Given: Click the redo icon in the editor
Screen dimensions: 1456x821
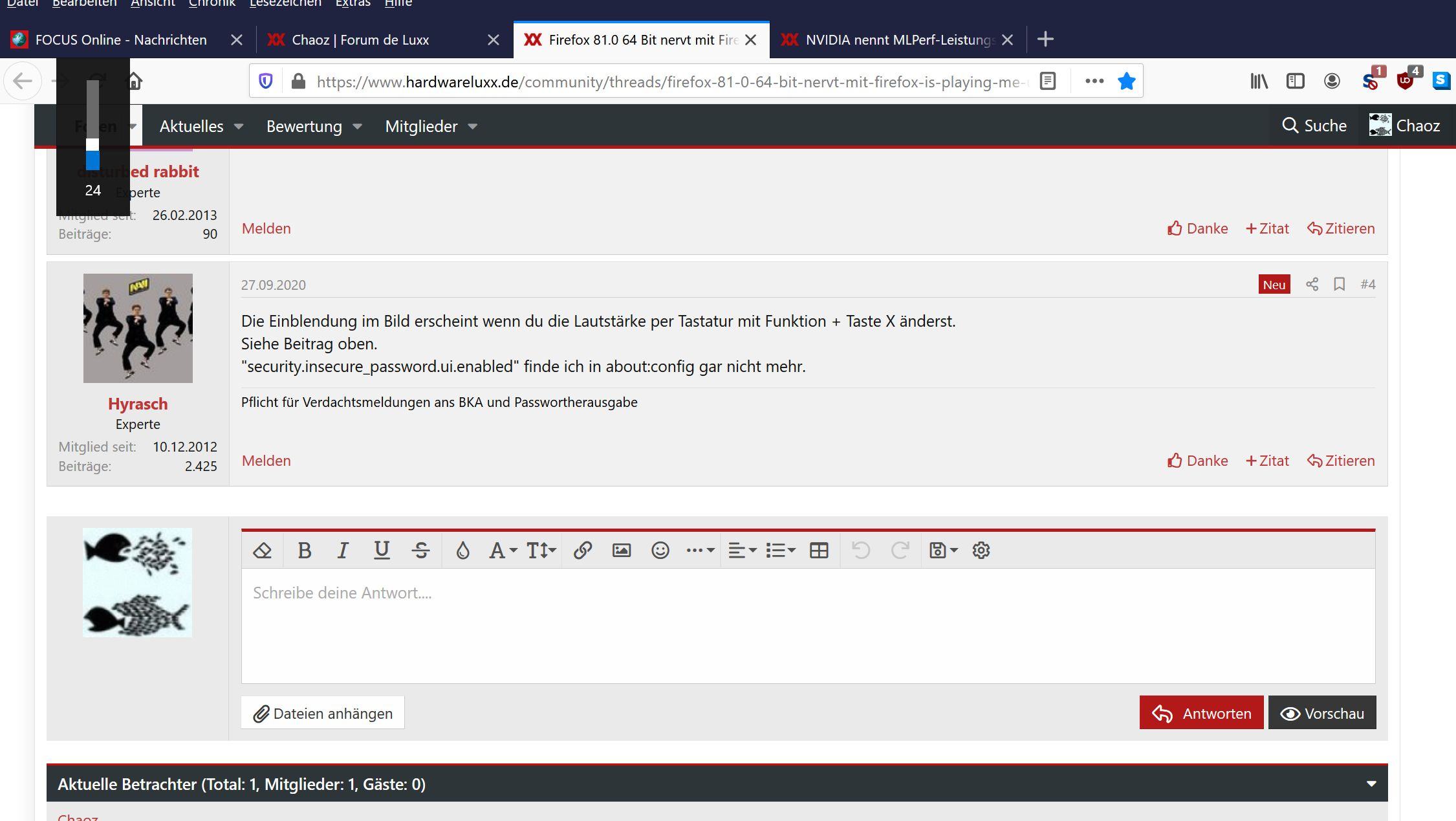Looking at the screenshot, I should (x=900, y=551).
